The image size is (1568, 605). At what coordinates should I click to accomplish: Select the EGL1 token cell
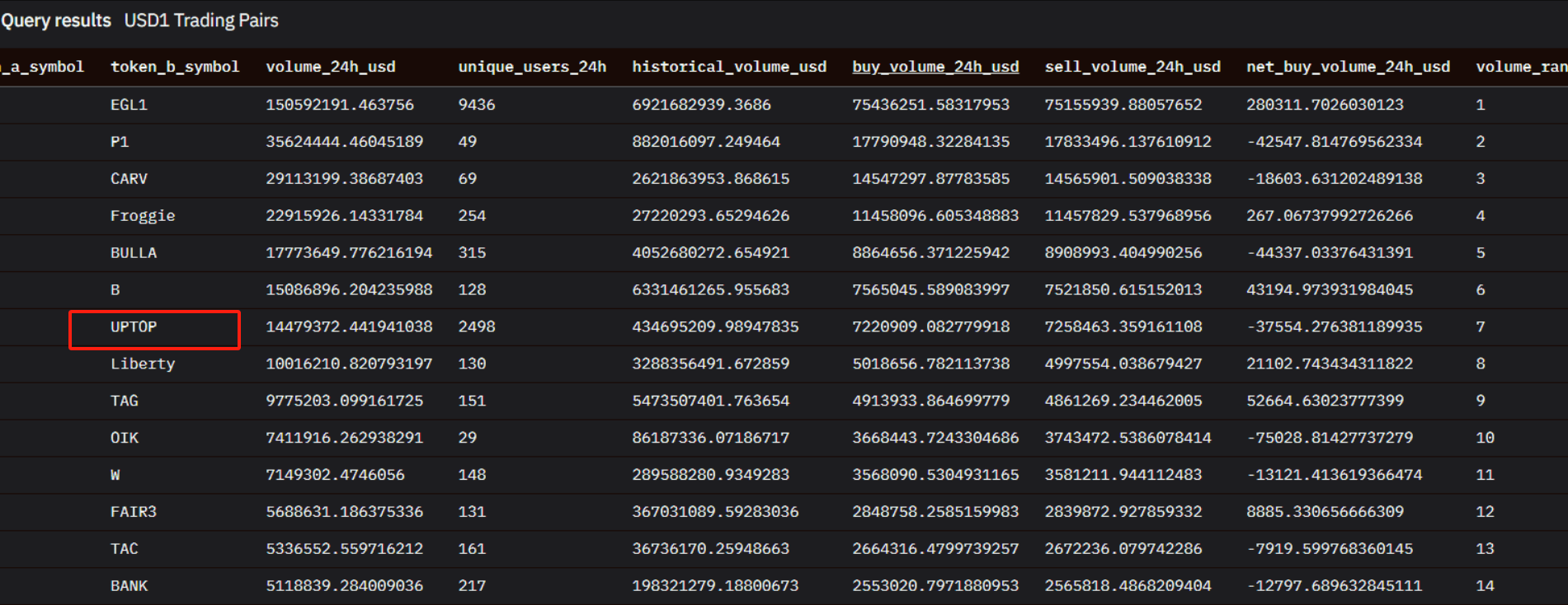129,105
